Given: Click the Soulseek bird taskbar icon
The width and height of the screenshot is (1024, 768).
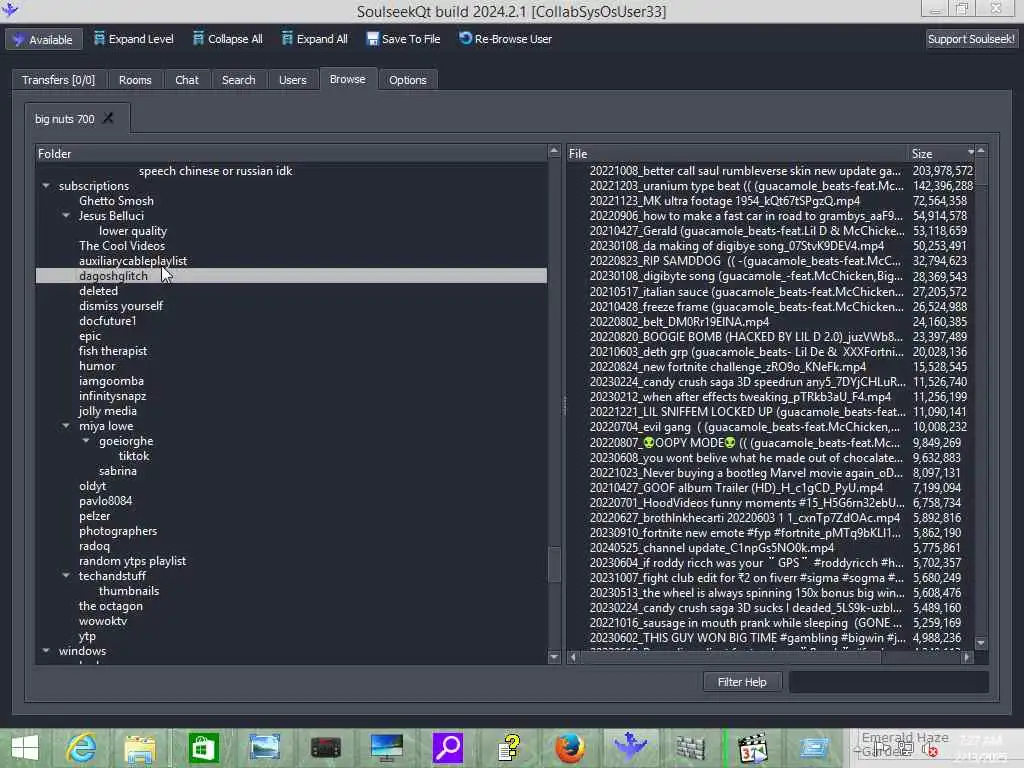Looking at the screenshot, I should [630, 748].
